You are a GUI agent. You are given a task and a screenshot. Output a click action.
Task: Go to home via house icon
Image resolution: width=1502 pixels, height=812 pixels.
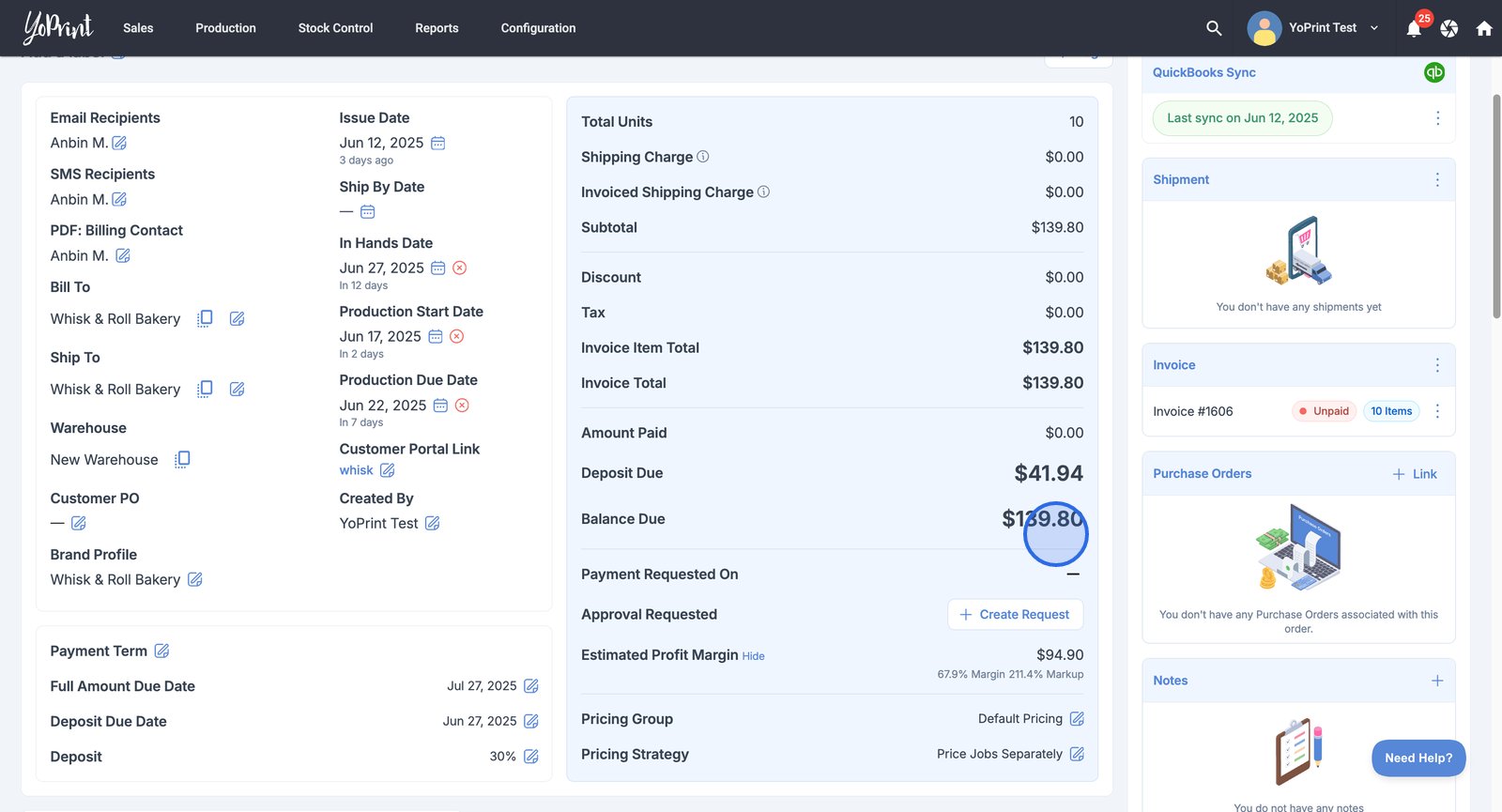[1484, 28]
